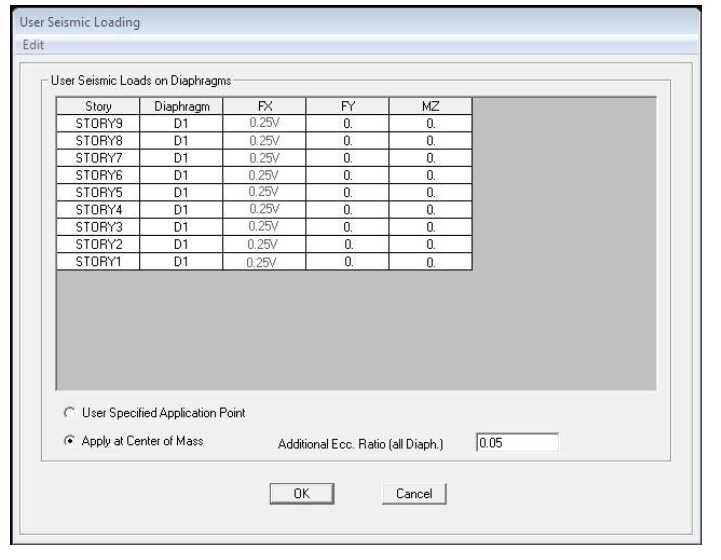This screenshot has width=721, height=560.
Task: Click the FY cell for STORY7
Action: point(348,158)
